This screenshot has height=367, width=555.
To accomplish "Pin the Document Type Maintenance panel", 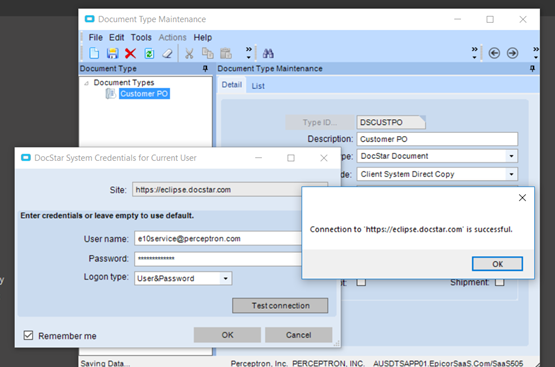I will pos(532,68).
